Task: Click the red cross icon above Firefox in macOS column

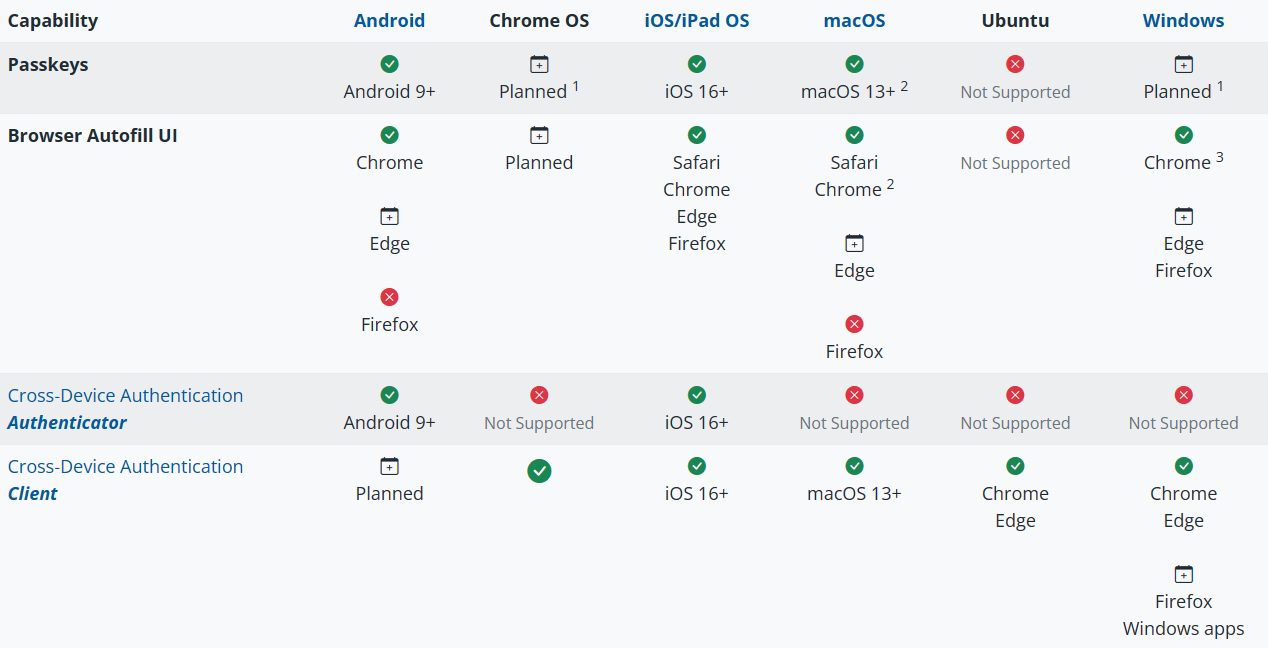Action: click(854, 324)
